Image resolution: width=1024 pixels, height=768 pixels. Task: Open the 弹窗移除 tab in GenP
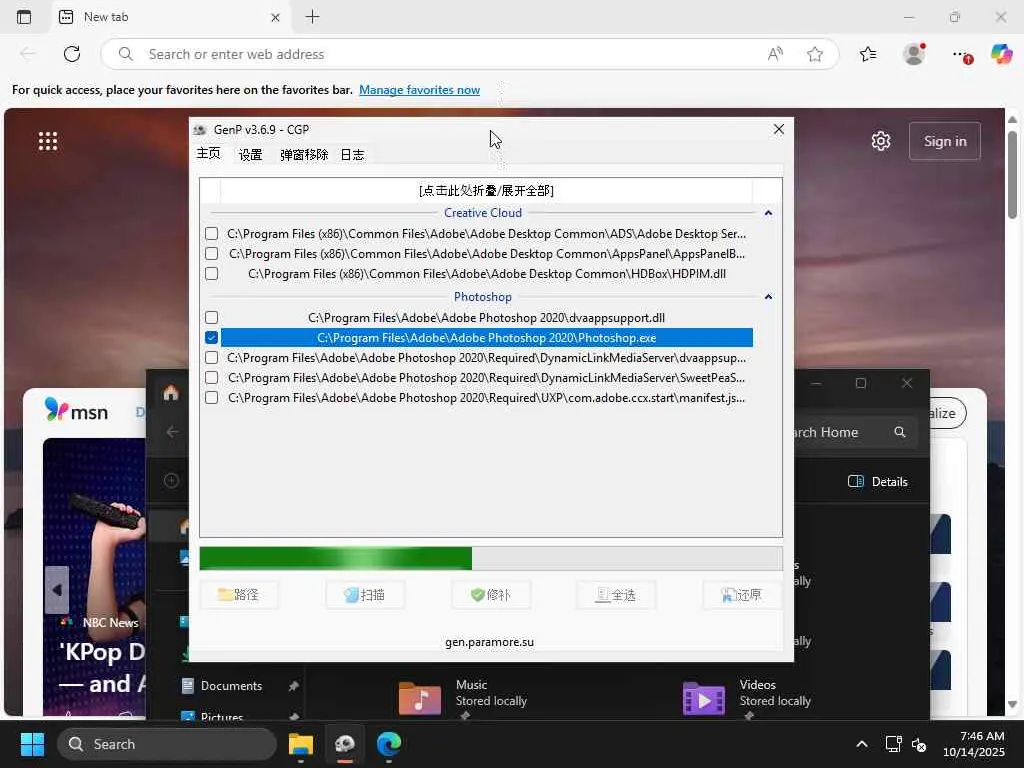304,155
